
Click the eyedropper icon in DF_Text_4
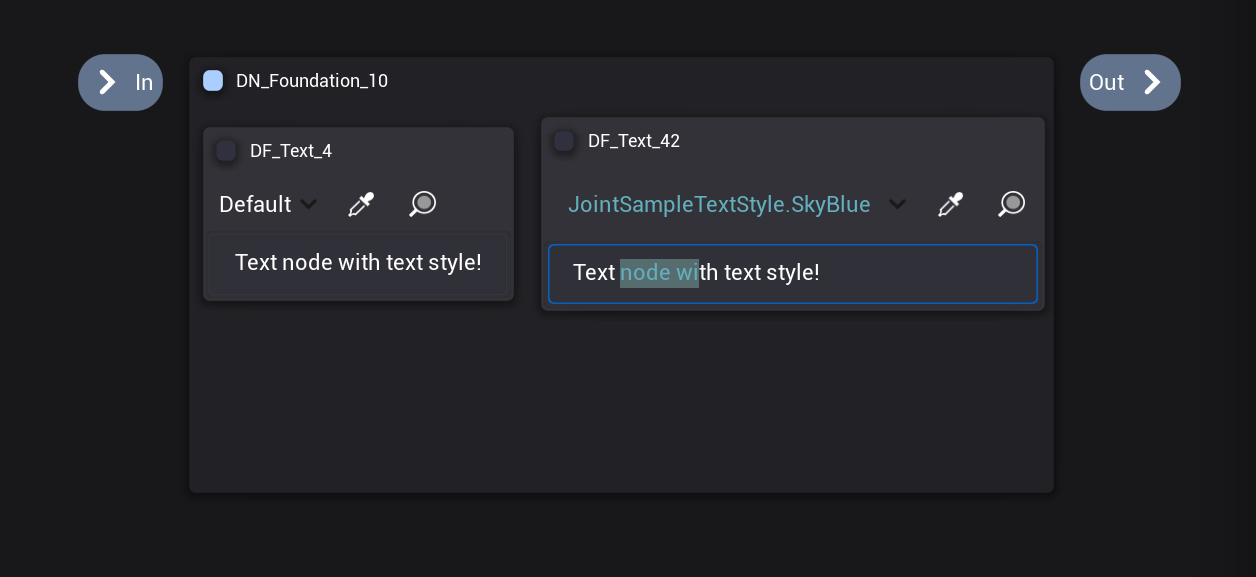coord(361,204)
